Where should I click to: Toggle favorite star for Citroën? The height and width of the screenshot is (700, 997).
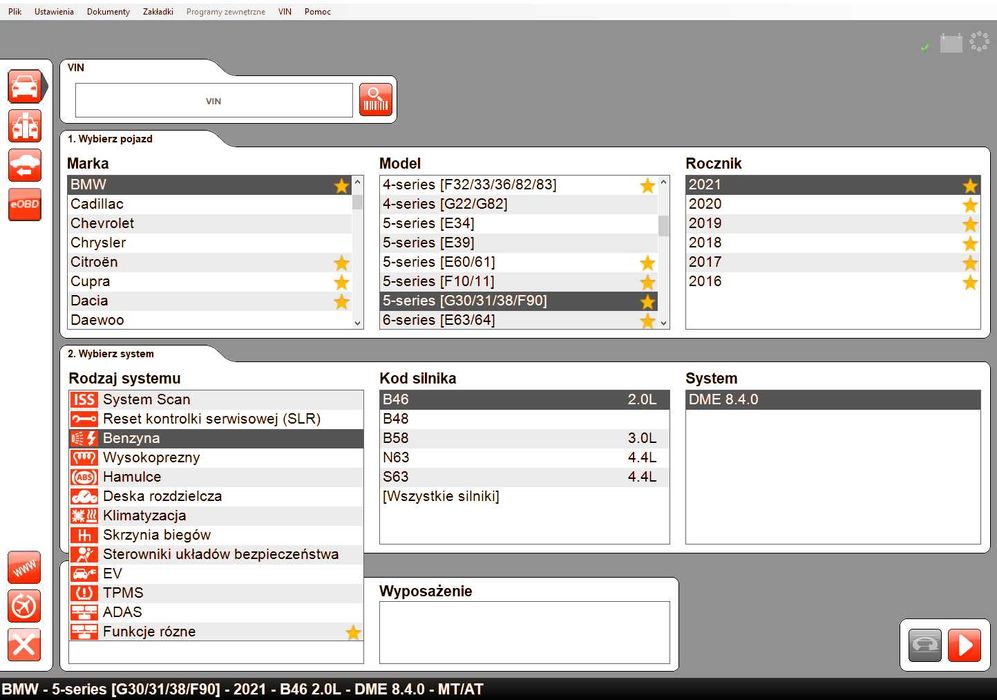click(x=341, y=263)
